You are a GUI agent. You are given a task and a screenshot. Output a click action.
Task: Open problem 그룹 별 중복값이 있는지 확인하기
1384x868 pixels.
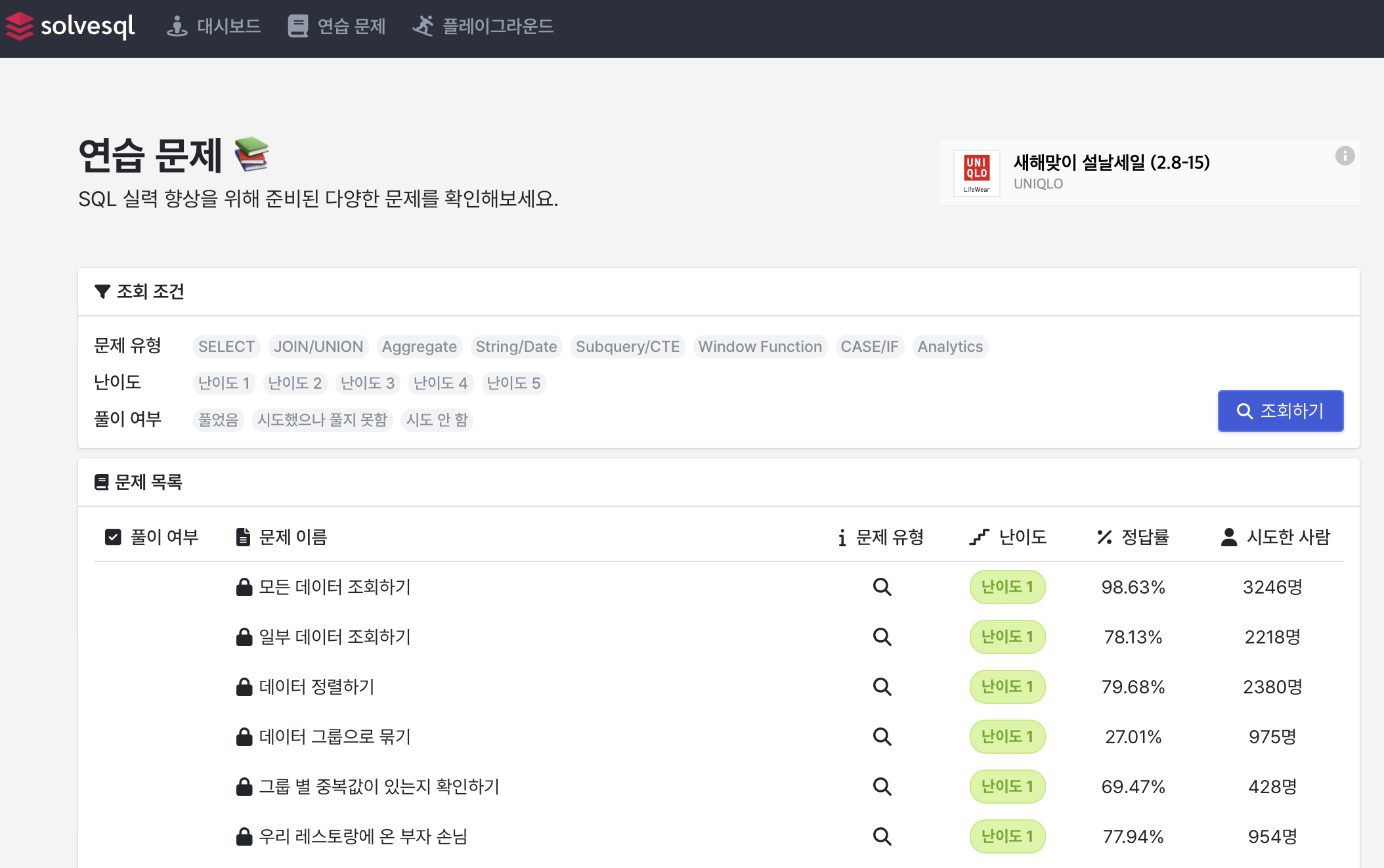click(379, 787)
